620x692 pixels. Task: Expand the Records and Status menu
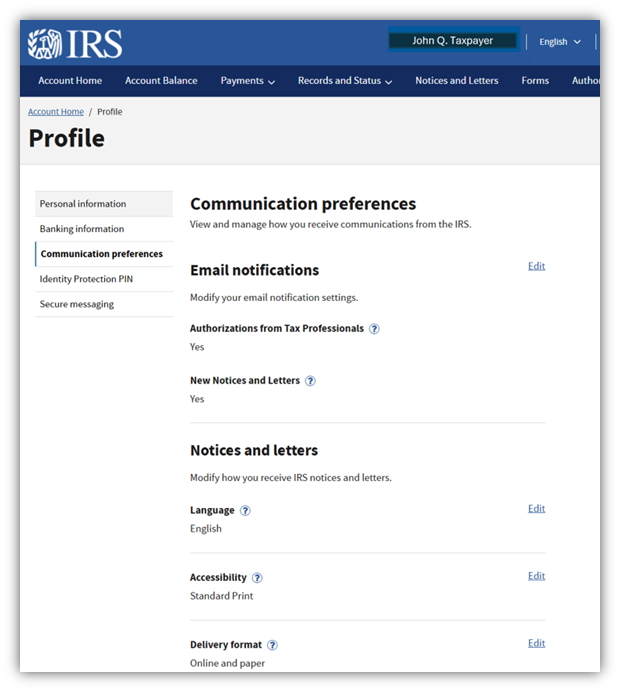pyautogui.click(x=345, y=81)
